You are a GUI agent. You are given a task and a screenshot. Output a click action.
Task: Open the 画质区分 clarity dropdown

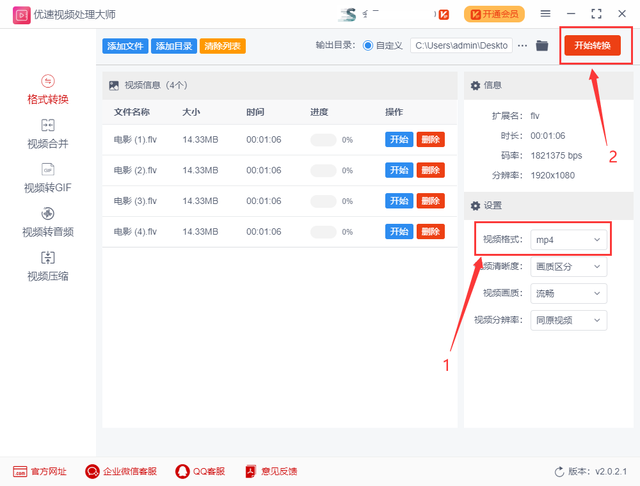click(569, 266)
